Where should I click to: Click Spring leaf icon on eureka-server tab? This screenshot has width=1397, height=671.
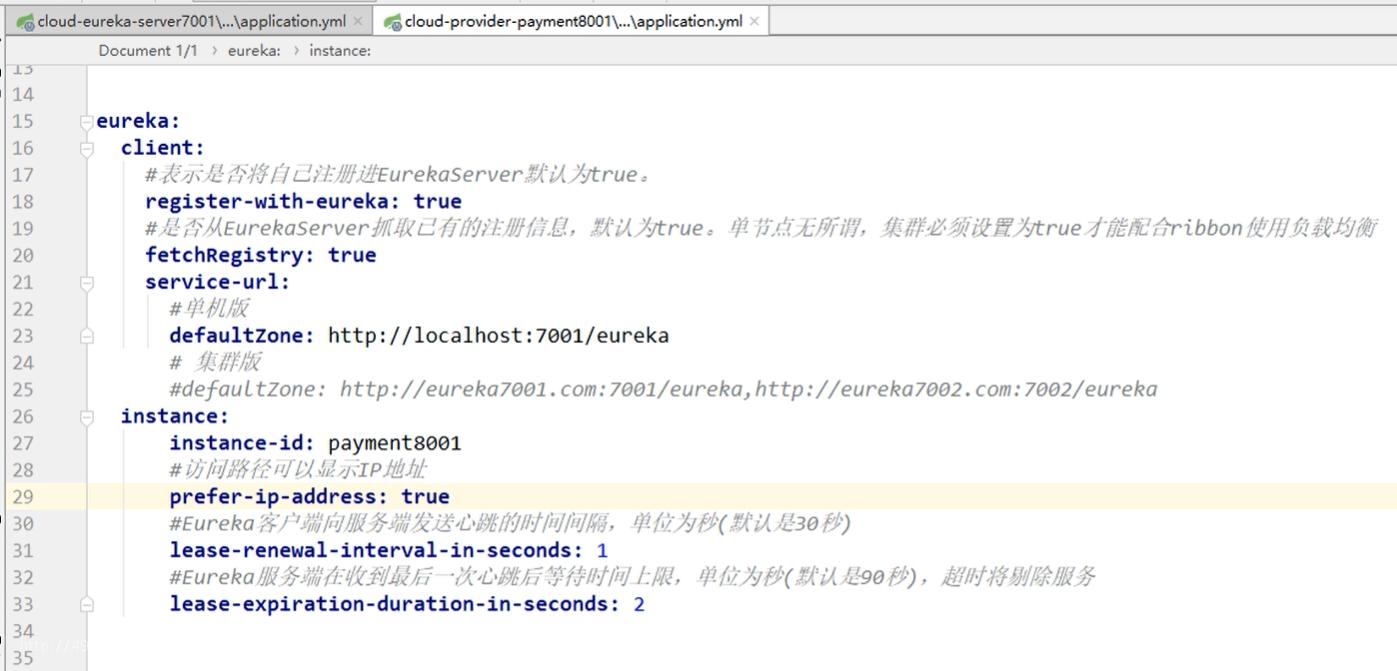click(25, 22)
